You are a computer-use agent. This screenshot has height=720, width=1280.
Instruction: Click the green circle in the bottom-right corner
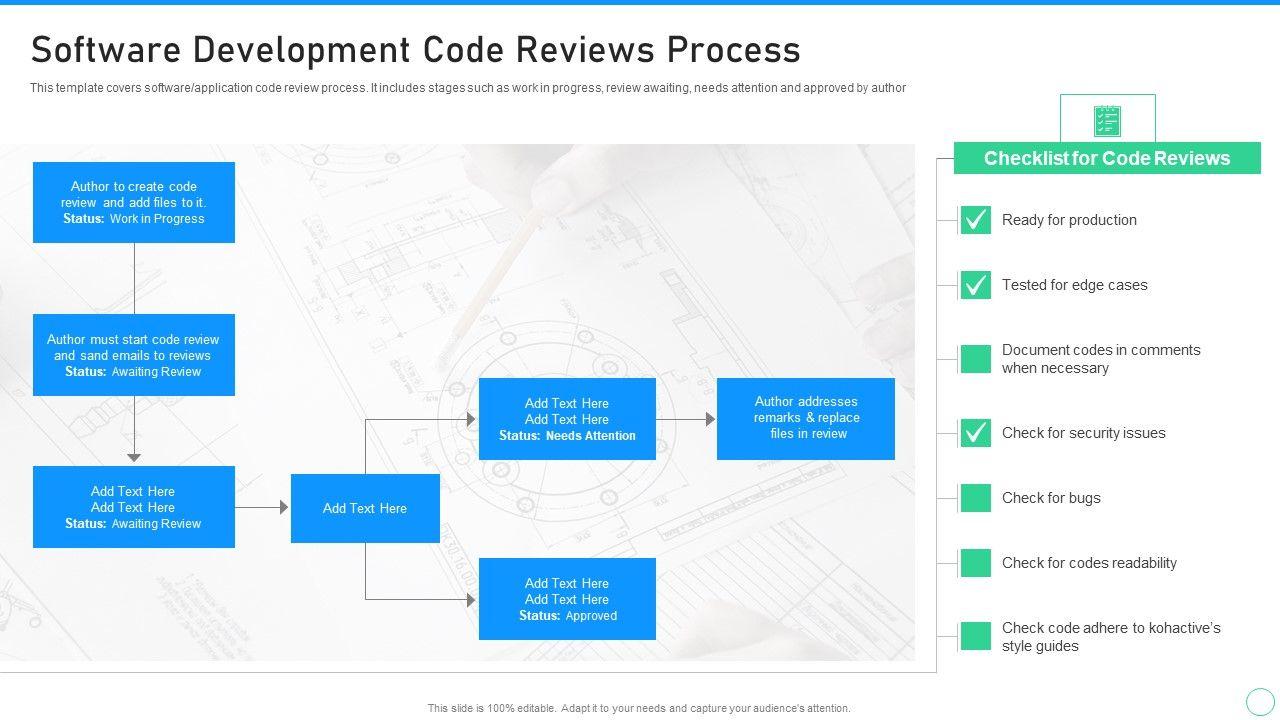tap(1260, 701)
